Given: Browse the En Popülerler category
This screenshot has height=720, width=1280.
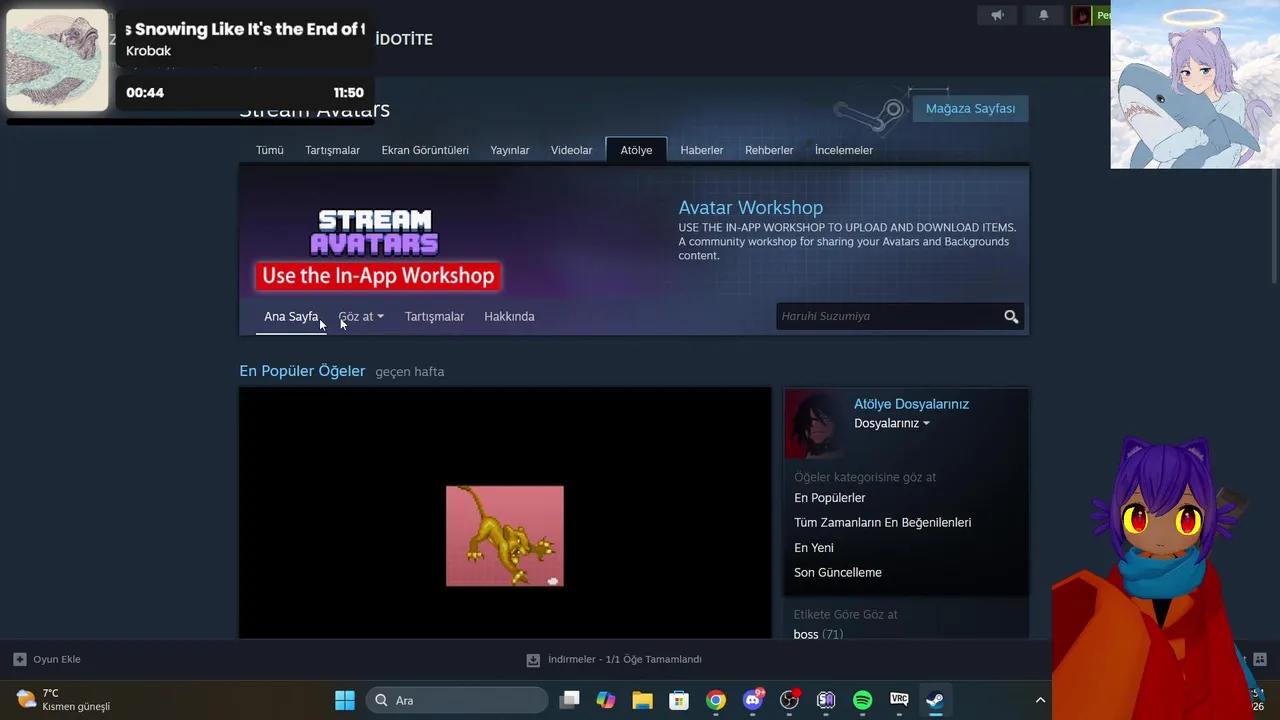Looking at the screenshot, I should pos(830,498).
